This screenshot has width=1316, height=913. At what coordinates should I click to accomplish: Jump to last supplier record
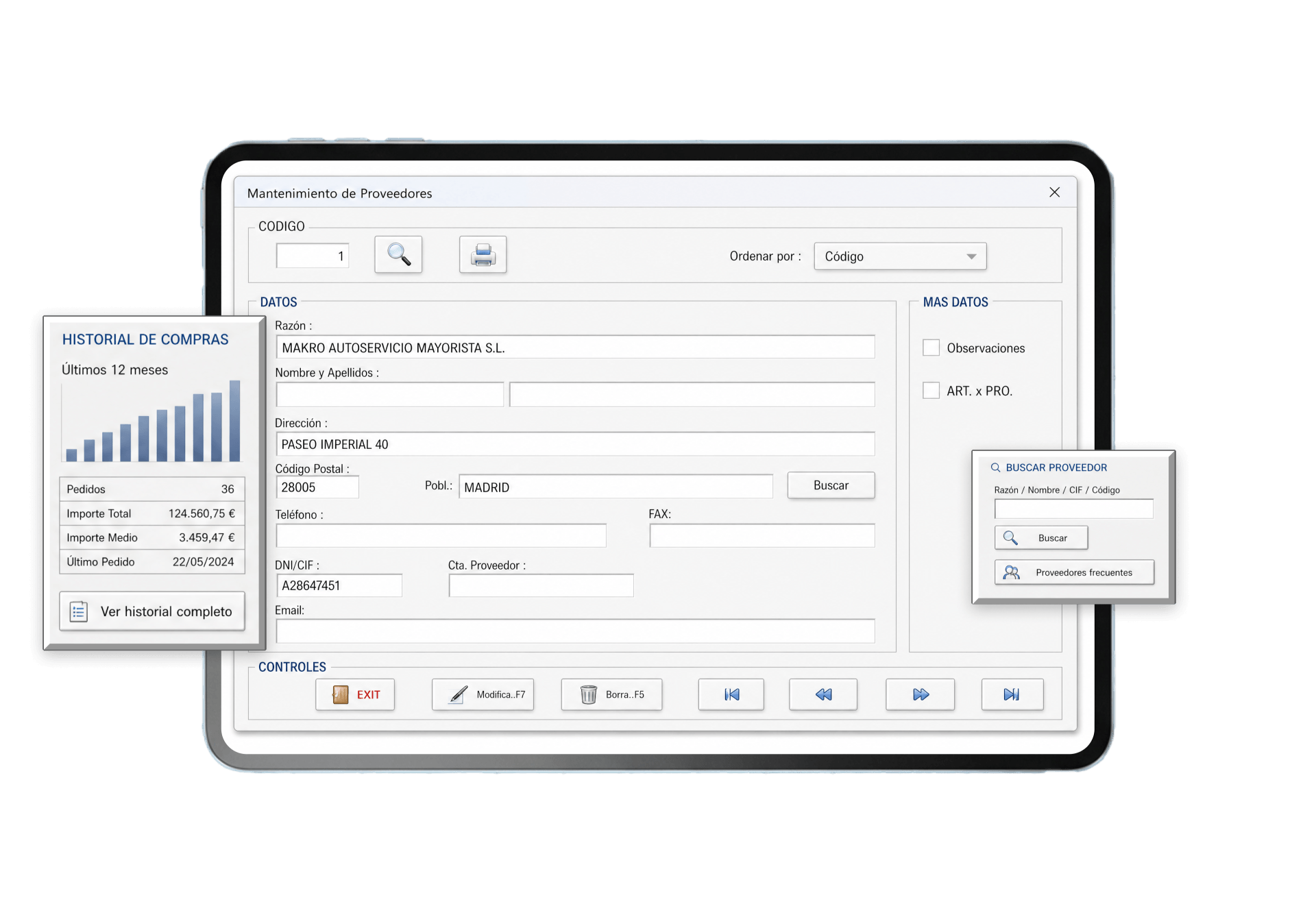1012,694
